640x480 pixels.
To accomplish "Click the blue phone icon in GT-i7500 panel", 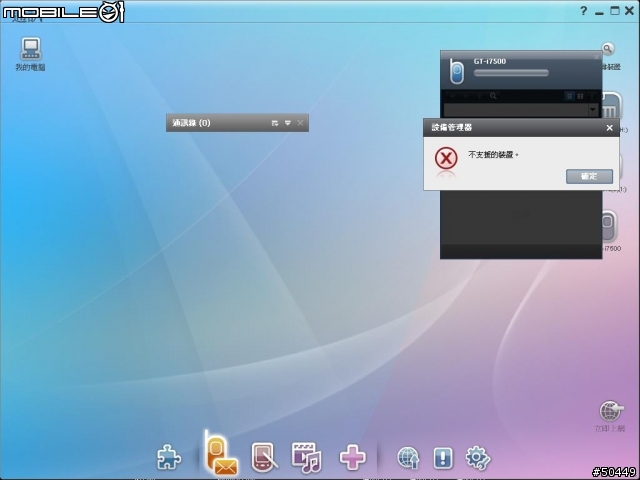I will 456,71.
